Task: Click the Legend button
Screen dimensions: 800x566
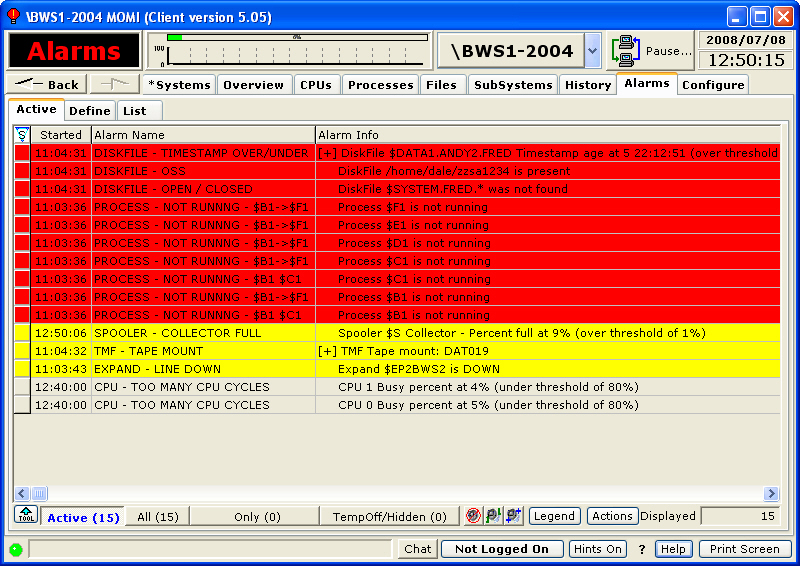Action: (x=554, y=516)
